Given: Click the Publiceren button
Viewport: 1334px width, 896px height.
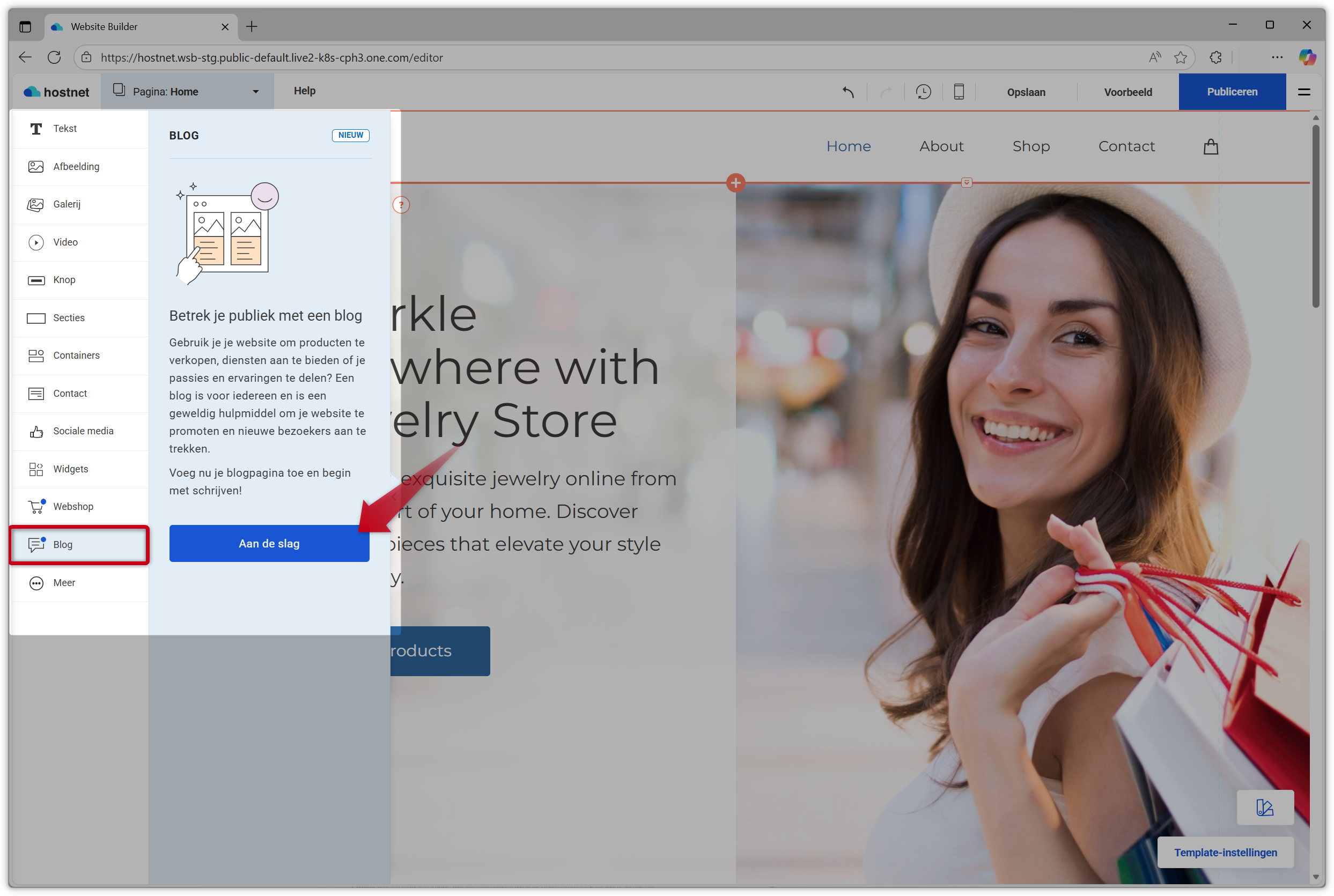Looking at the screenshot, I should pos(1232,92).
